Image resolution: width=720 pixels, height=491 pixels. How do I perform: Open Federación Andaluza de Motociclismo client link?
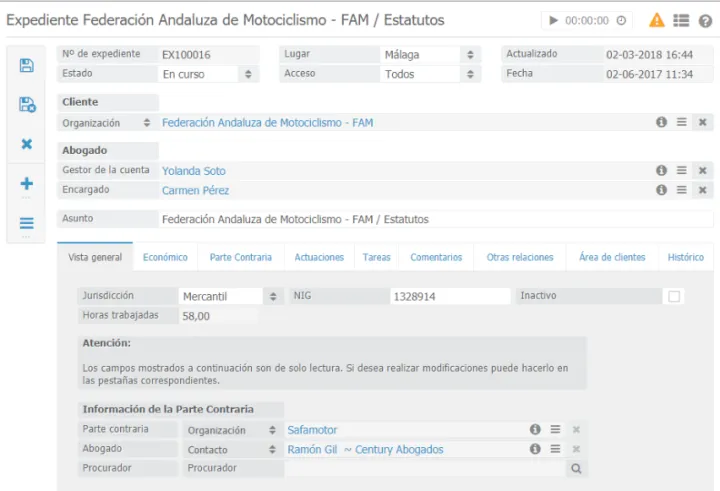(267, 123)
